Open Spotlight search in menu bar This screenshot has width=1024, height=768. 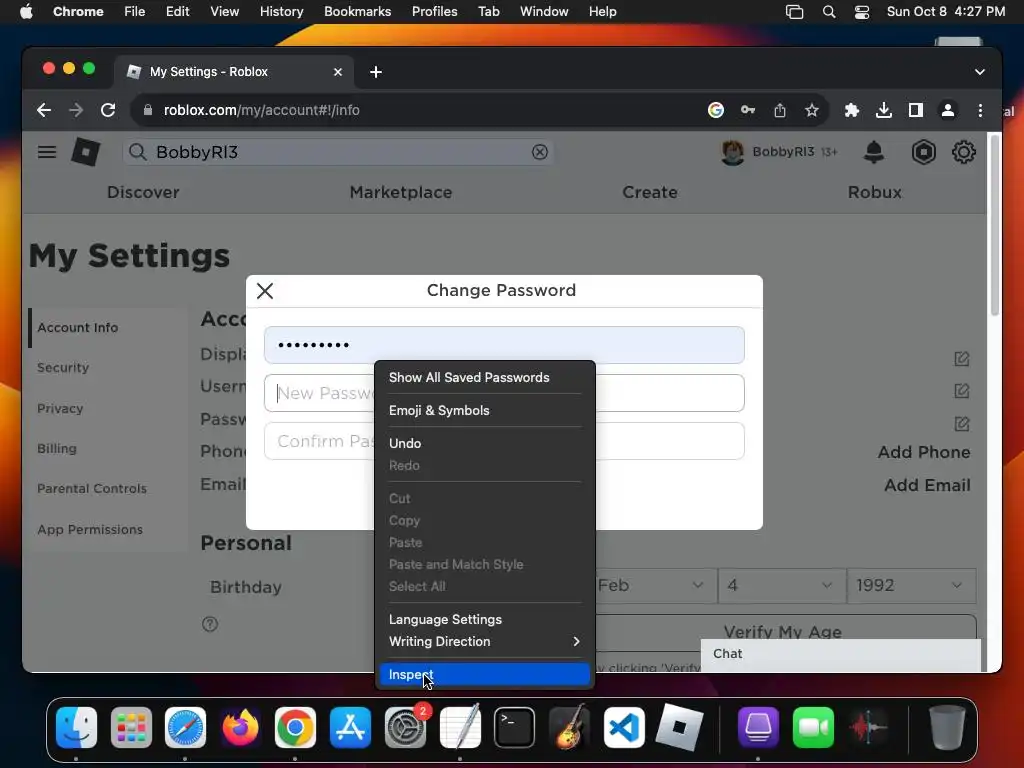tap(829, 12)
